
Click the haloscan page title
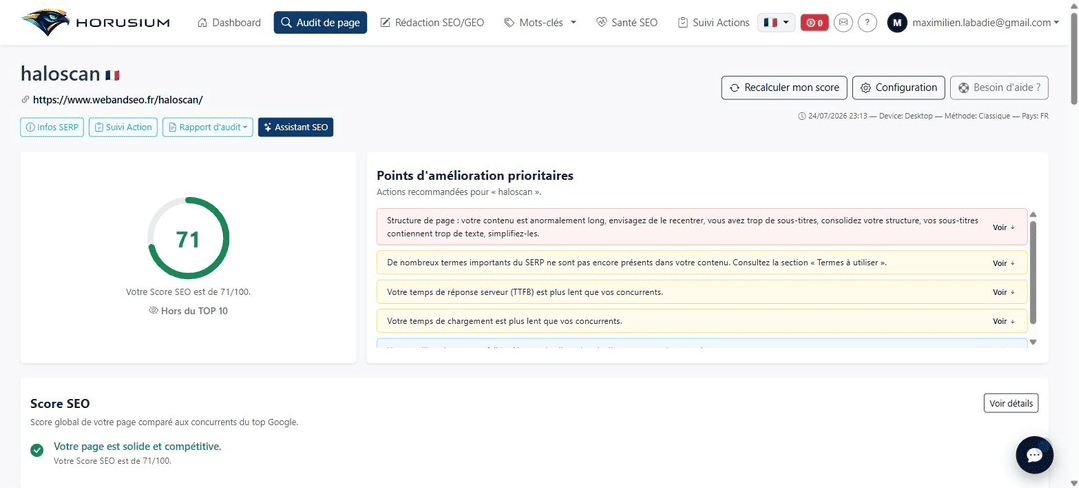click(x=61, y=74)
